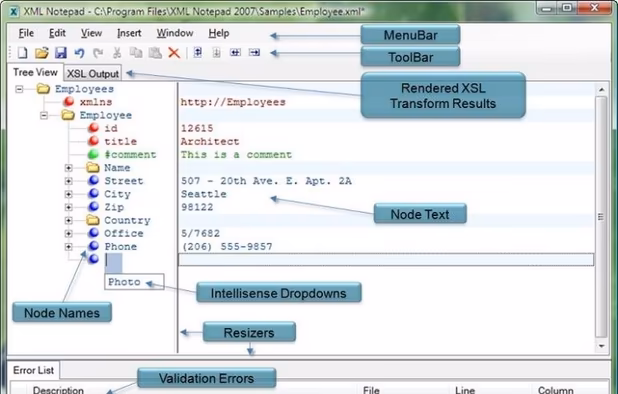Click the blue icon beside Office
The height and width of the screenshot is (394, 618).
click(93, 233)
